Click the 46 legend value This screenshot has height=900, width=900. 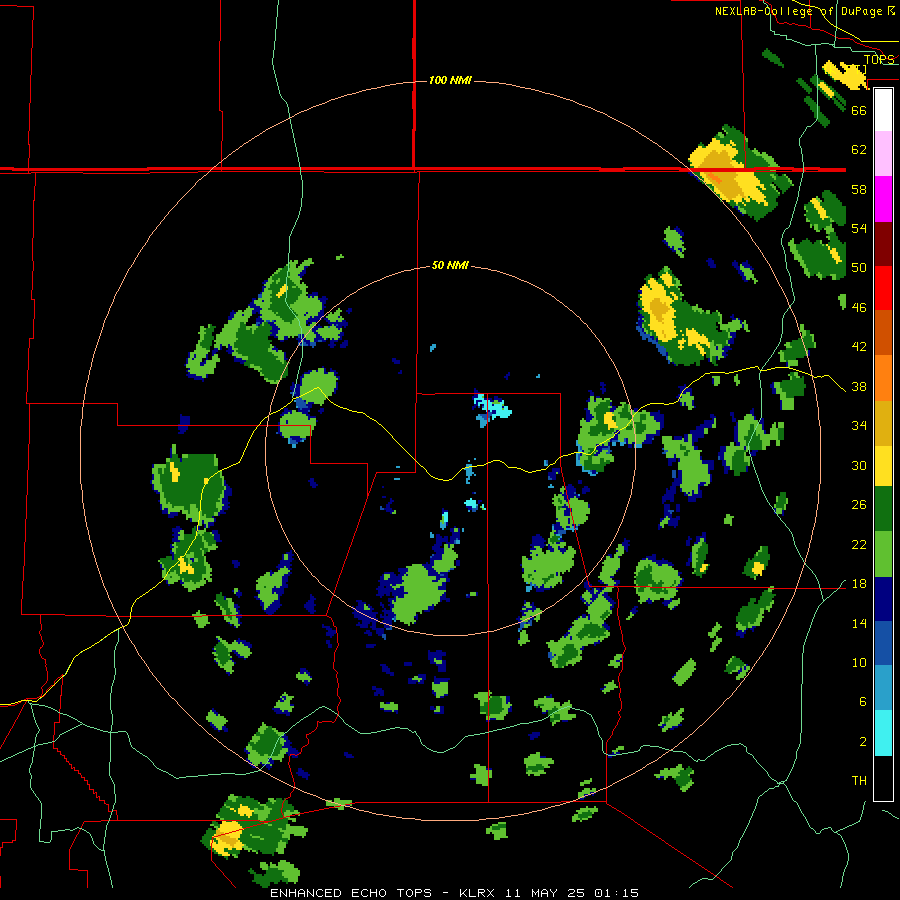pos(859,307)
